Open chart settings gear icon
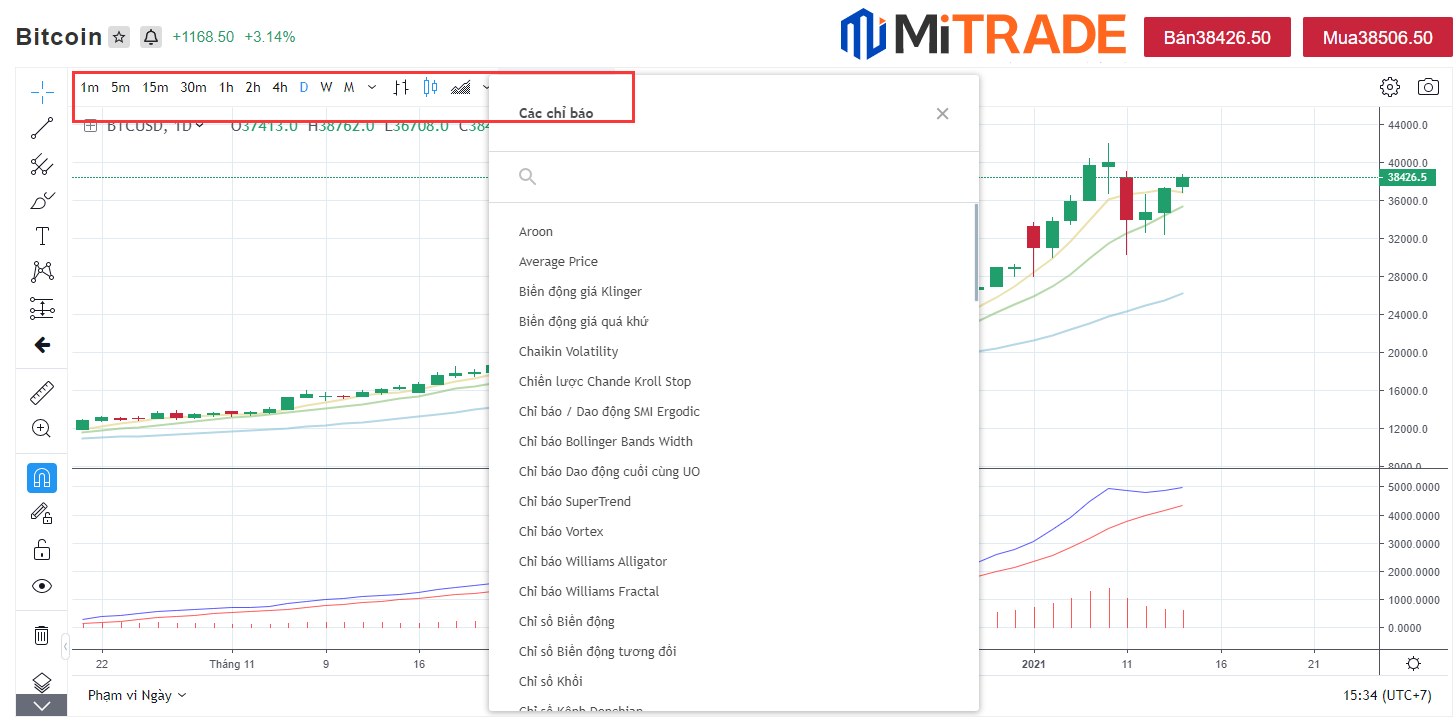 coord(1389,87)
